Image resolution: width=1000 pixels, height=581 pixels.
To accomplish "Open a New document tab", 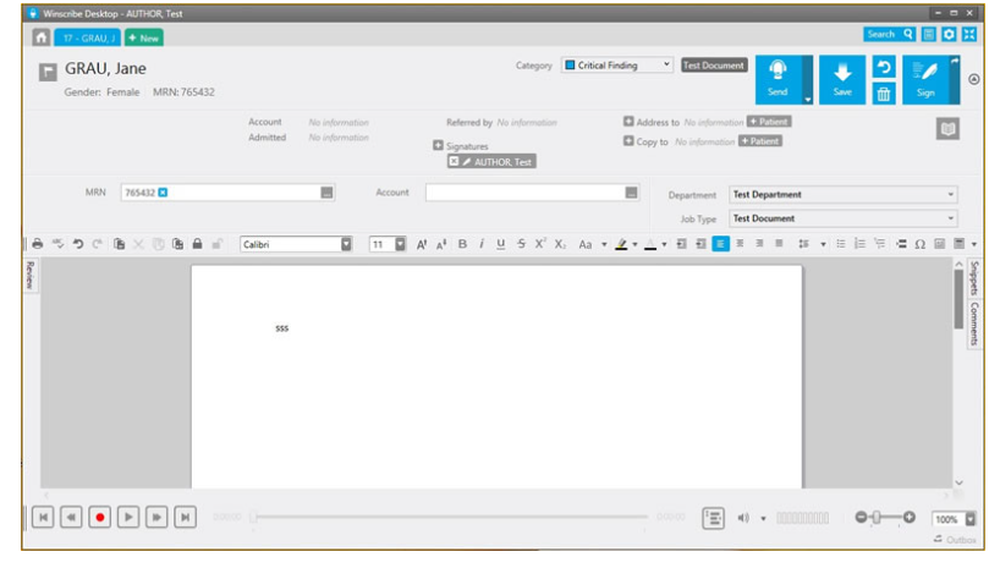I will (144, 38).
